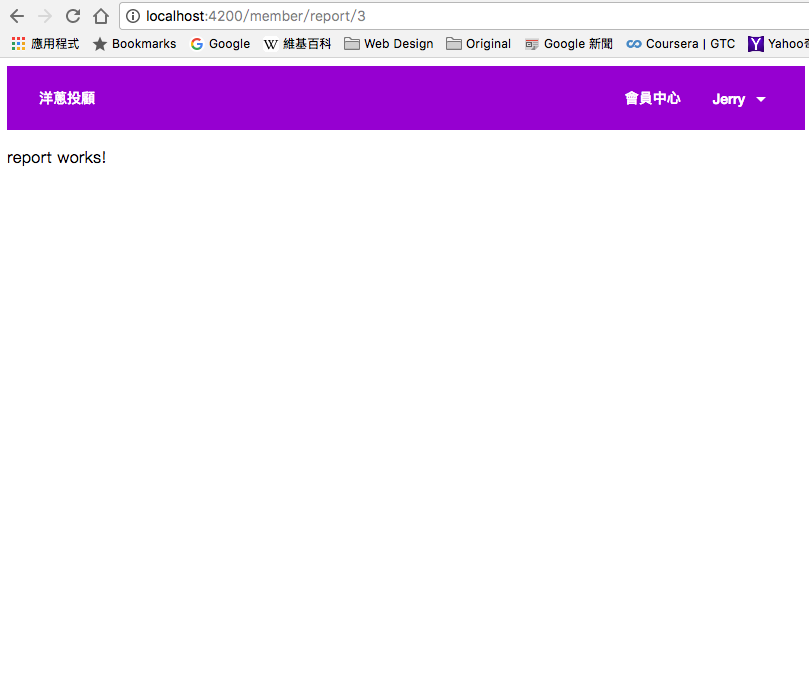Open the Original bookmark folder
This screenshot has height=698, width=809.
click(x=479, y=44)
